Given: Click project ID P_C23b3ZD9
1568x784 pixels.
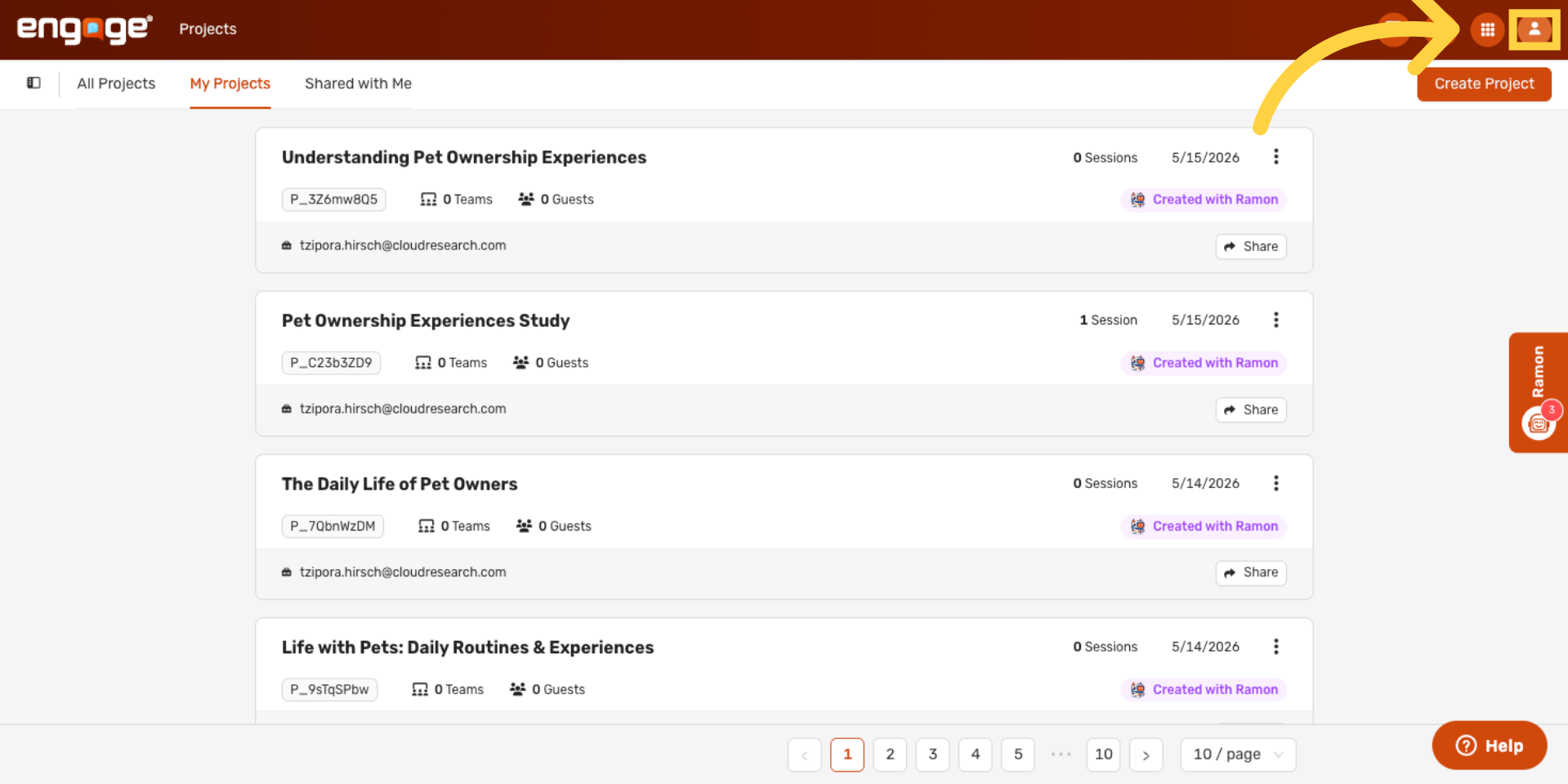Looking at the screenshot, I should (x=331, y=363).
